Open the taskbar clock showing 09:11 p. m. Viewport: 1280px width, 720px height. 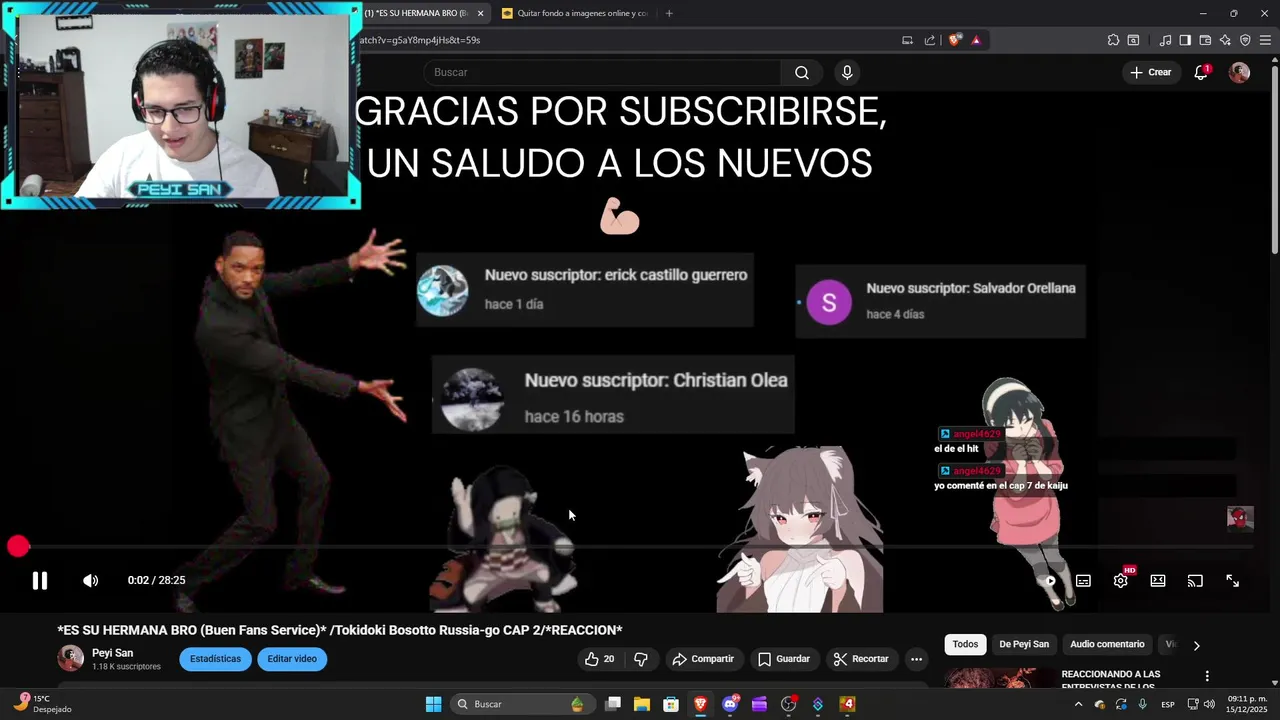(x=1247, y=704)
